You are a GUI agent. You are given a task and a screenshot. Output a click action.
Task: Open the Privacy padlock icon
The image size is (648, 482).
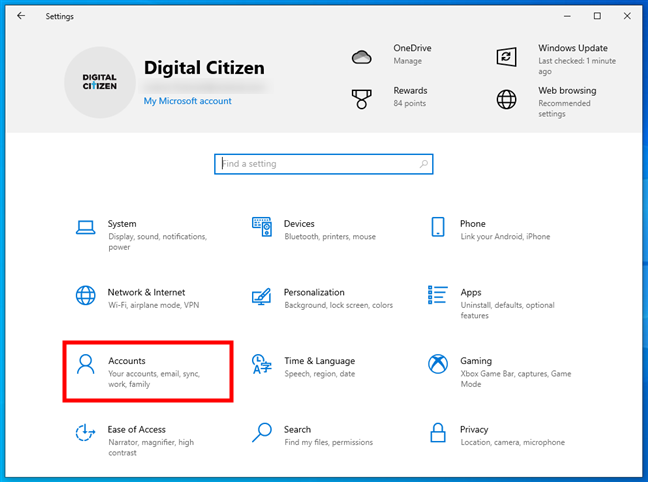click(438, 432)
